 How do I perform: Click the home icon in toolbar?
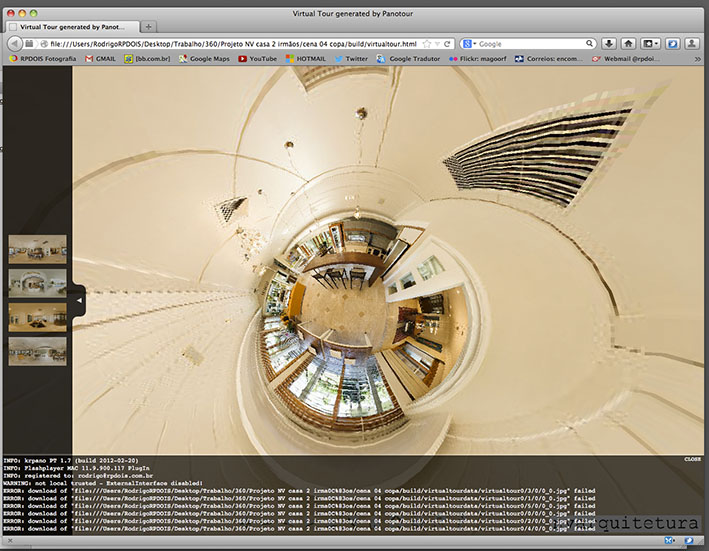click(x=628, y=44)
